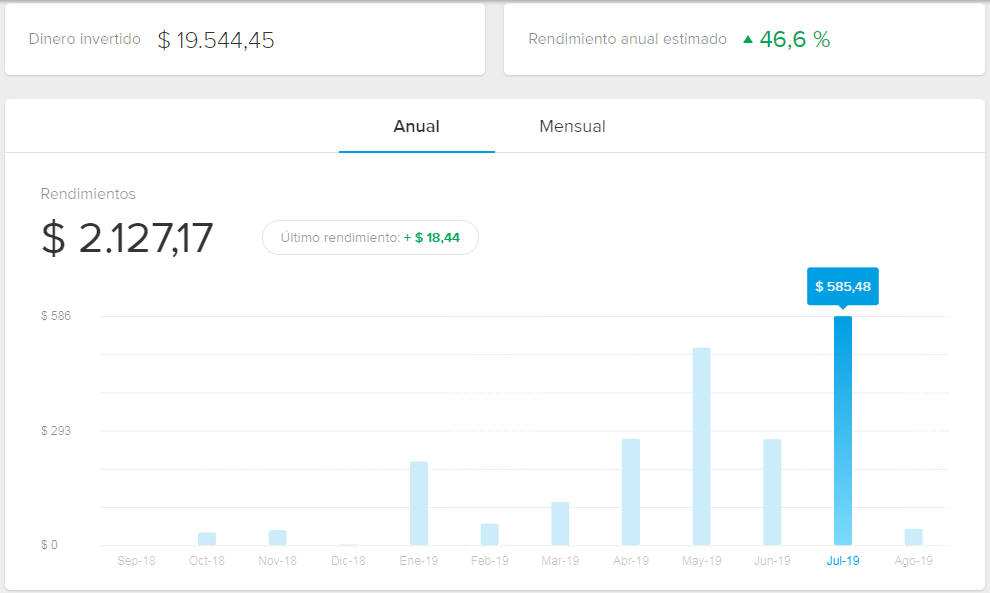
Task: Click the Último rendimiento pill
Action: (x=370, y=237)
